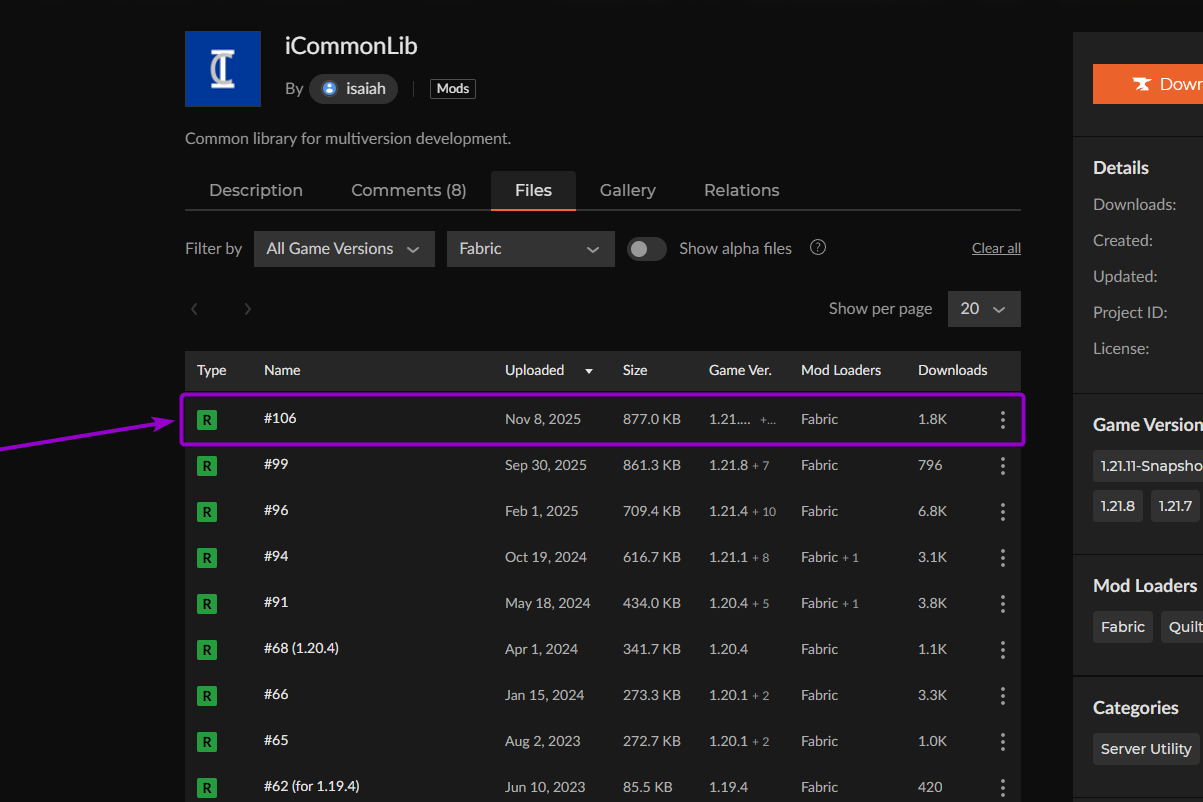Image resolution: width=1203 pixels, height=802 pixels.
Task: Go to the next page of files
Action: [247, 309]
